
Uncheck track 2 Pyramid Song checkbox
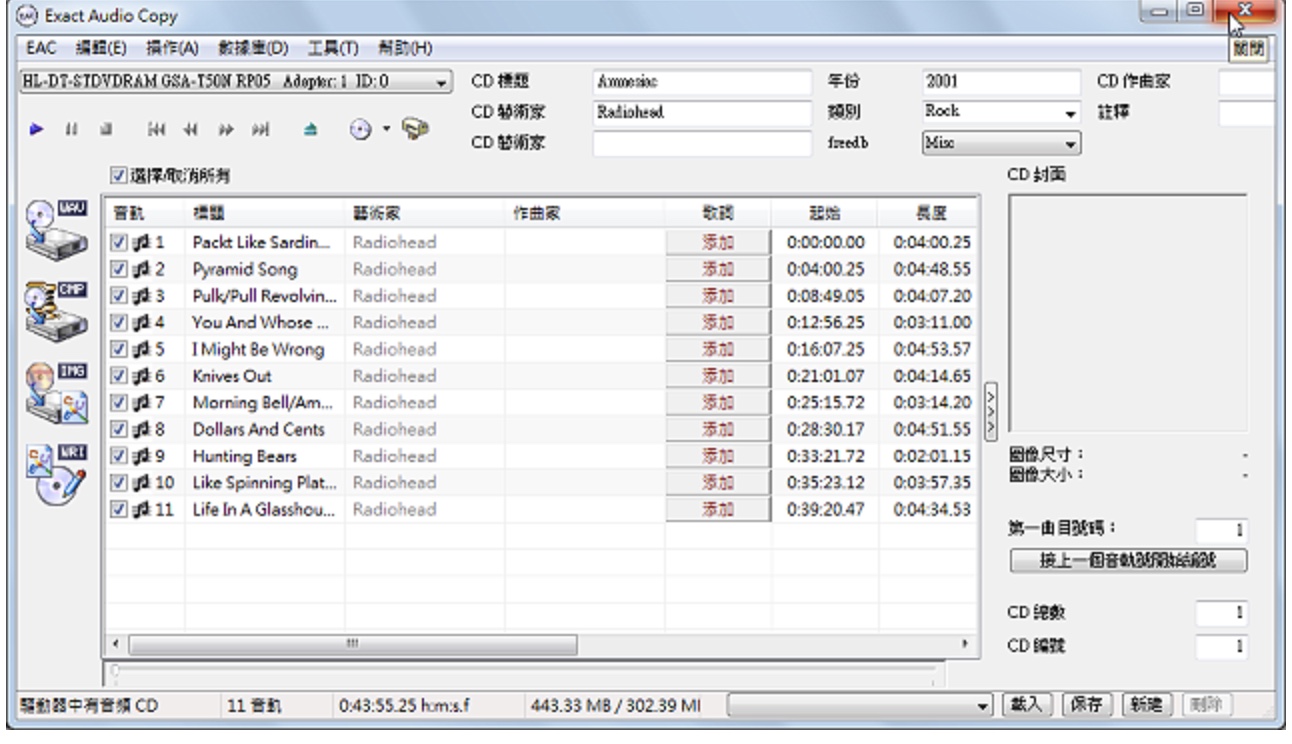pyautogui.click(x=119, y=268)
